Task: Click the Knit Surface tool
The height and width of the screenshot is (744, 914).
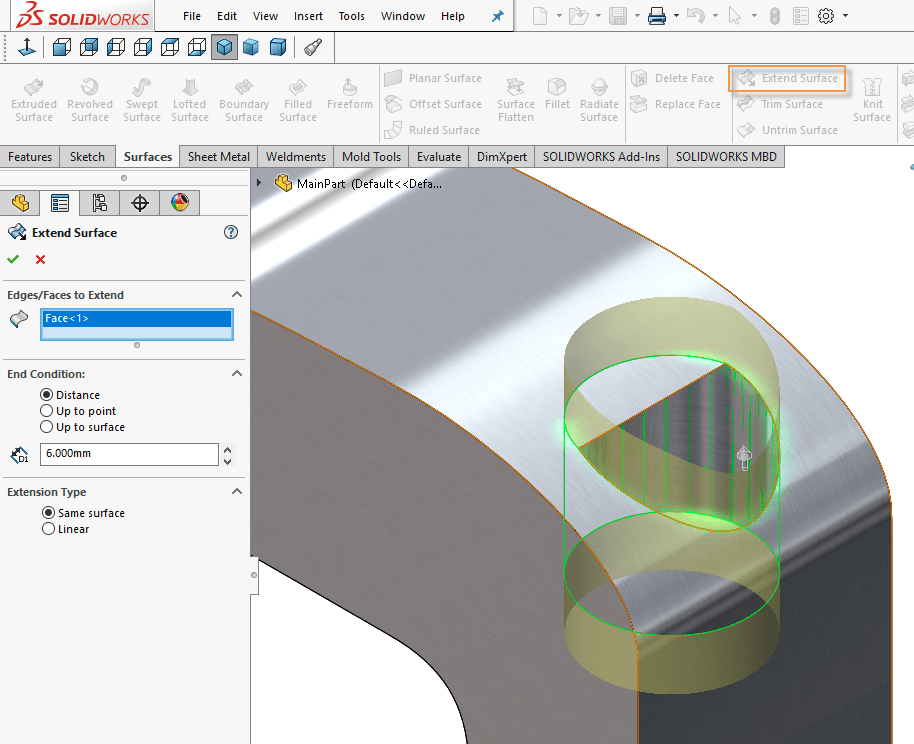Action: point(872,100)
